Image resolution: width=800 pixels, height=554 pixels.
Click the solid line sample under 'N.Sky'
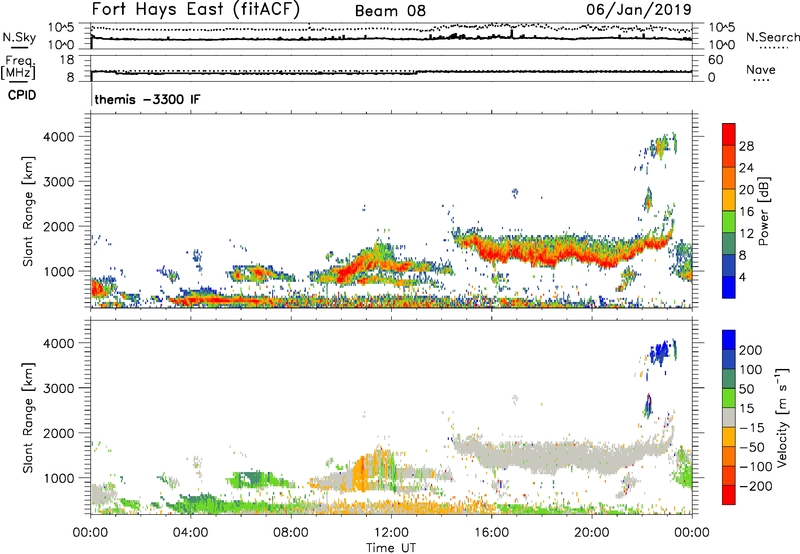(19, 47)
